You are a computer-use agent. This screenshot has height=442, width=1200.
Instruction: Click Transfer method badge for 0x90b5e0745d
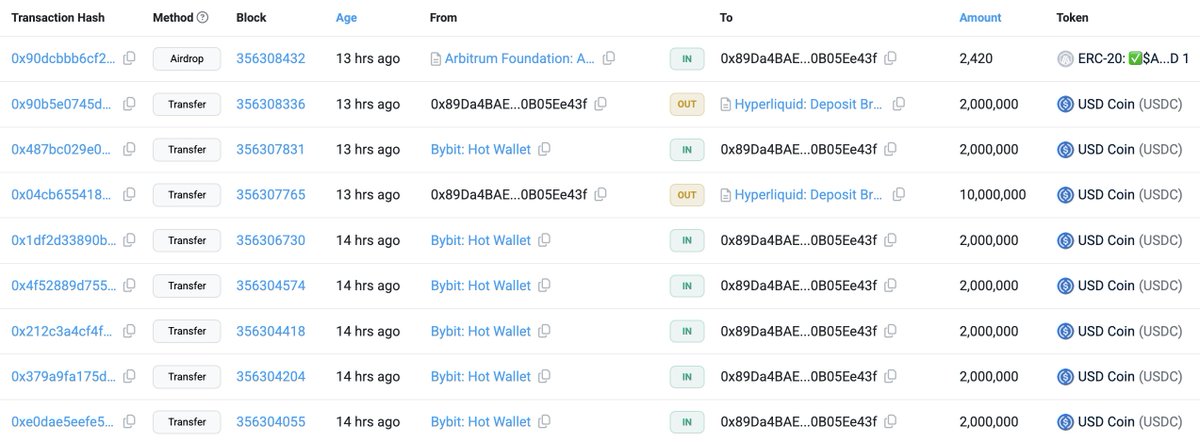coord(187,104)
